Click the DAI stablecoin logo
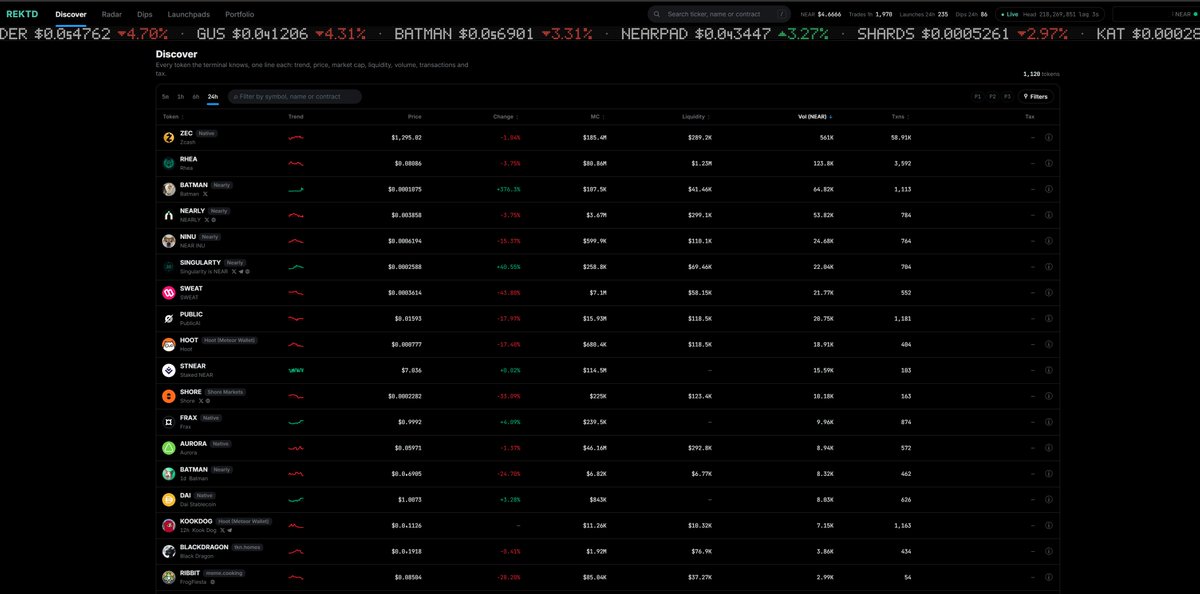This screenshot has width=1200, height=594. click(169, 499)
